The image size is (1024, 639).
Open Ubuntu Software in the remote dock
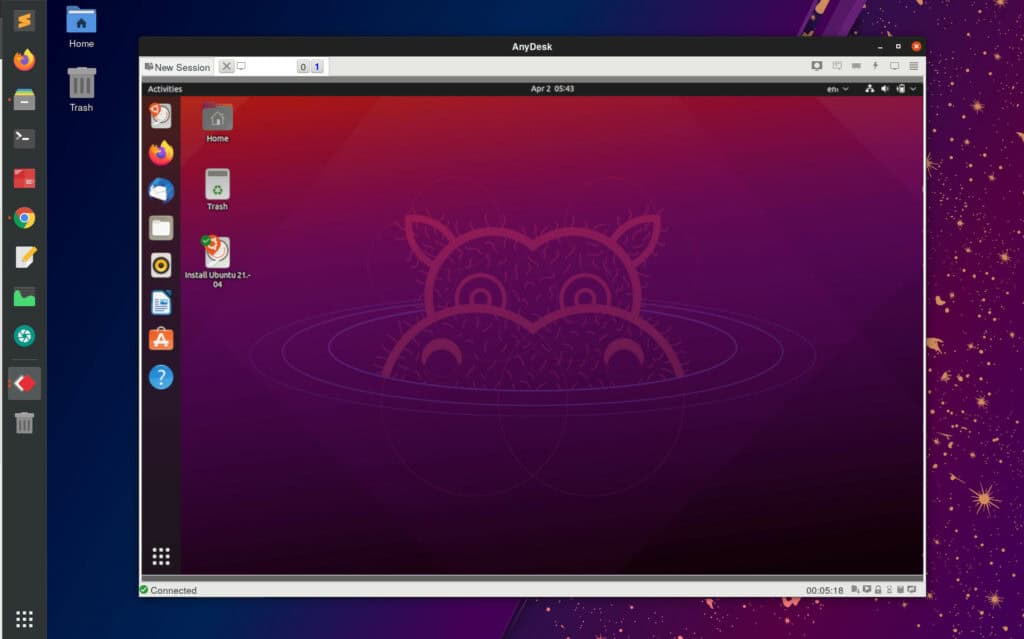(161, 339)
